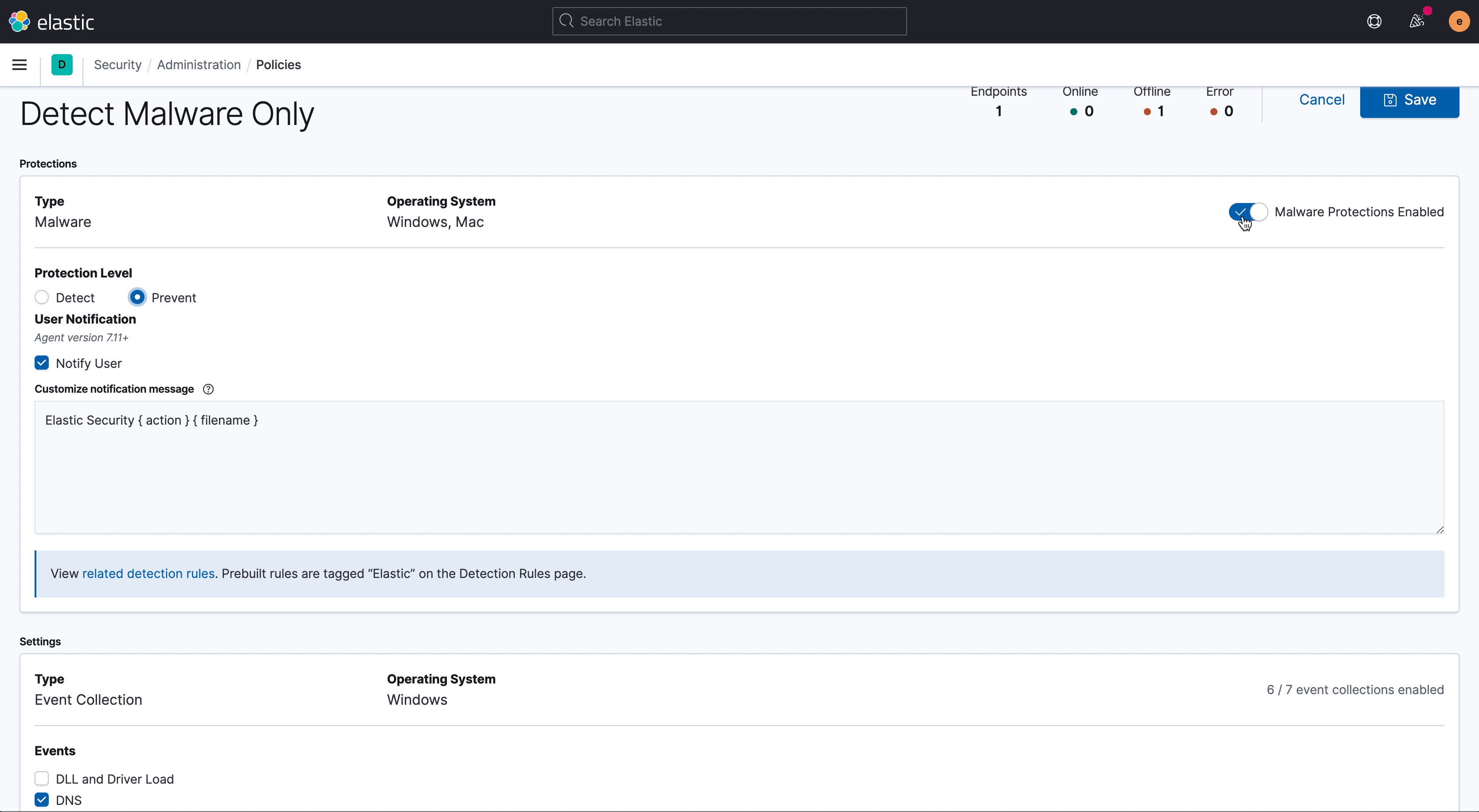Uncheck the Notify User checkbox
1479x812 pixels.
(42, 363)
